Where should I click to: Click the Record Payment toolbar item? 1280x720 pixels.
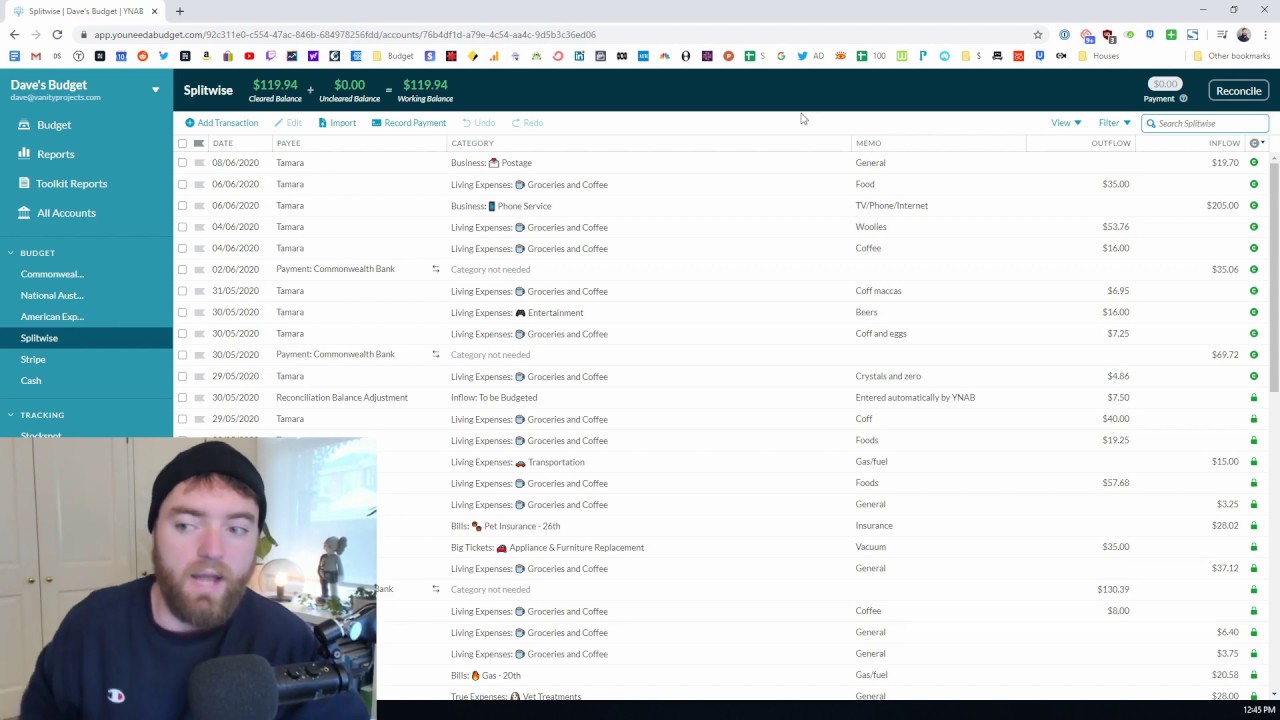tap(409, 123)
